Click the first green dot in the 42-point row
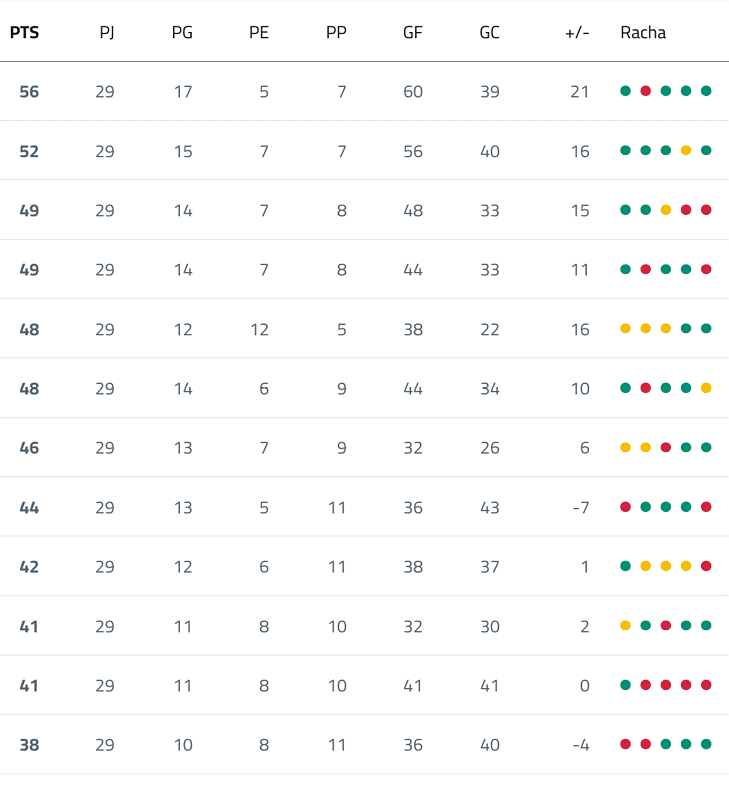The width and height of the screenshot is (729, 803). tap(625, 566)
